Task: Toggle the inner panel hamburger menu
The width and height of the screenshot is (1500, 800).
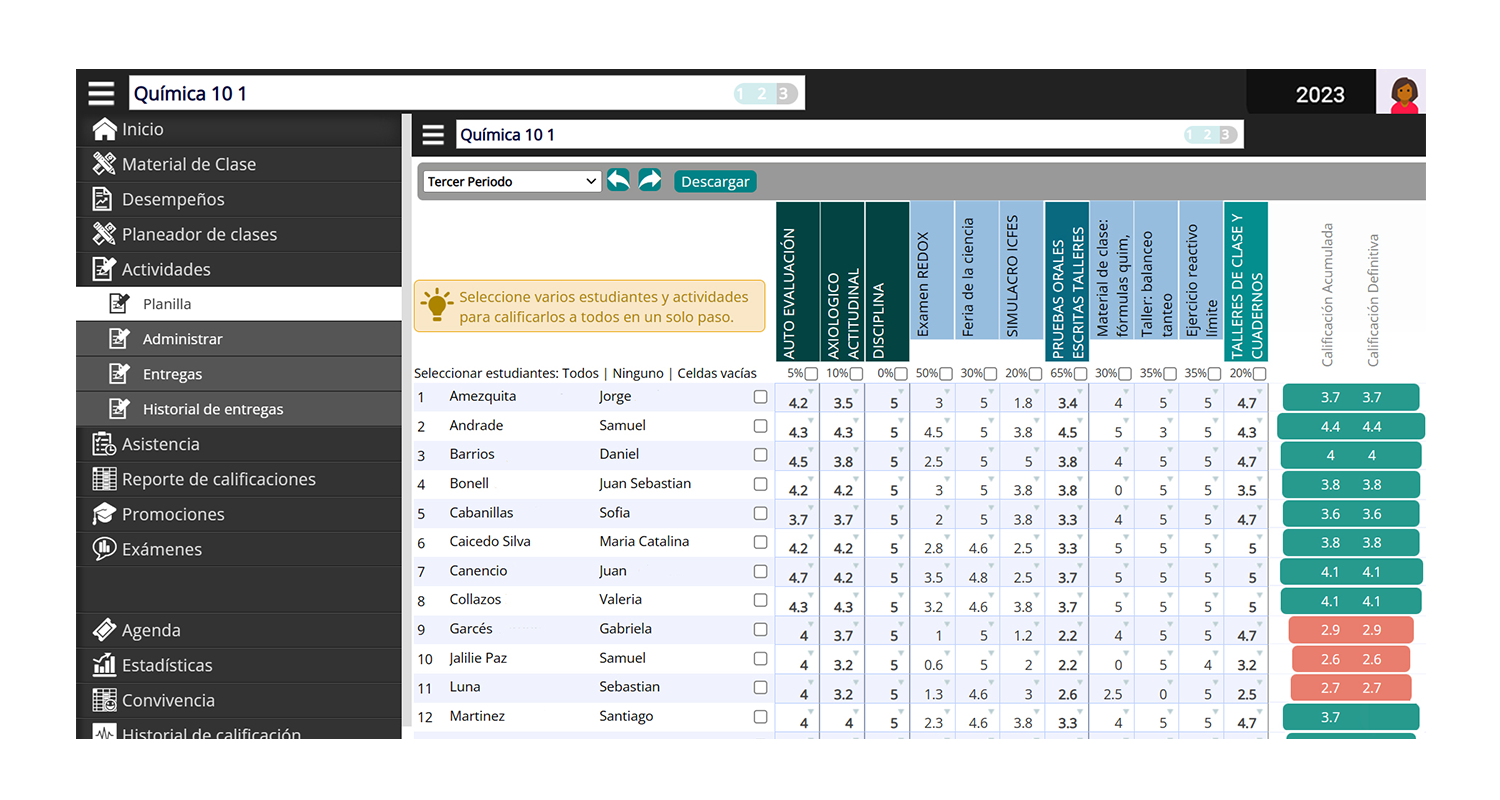Action: click(x=433, y=135)
